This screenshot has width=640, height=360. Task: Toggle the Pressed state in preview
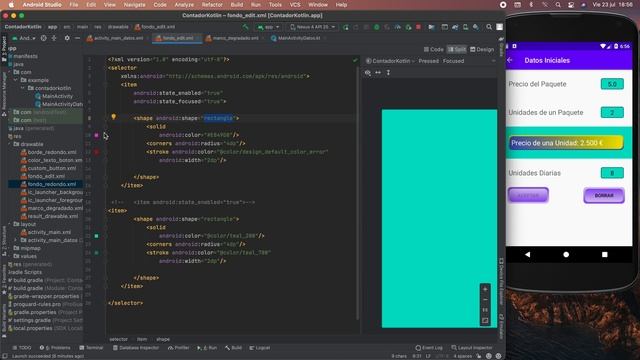click(428, 61)
